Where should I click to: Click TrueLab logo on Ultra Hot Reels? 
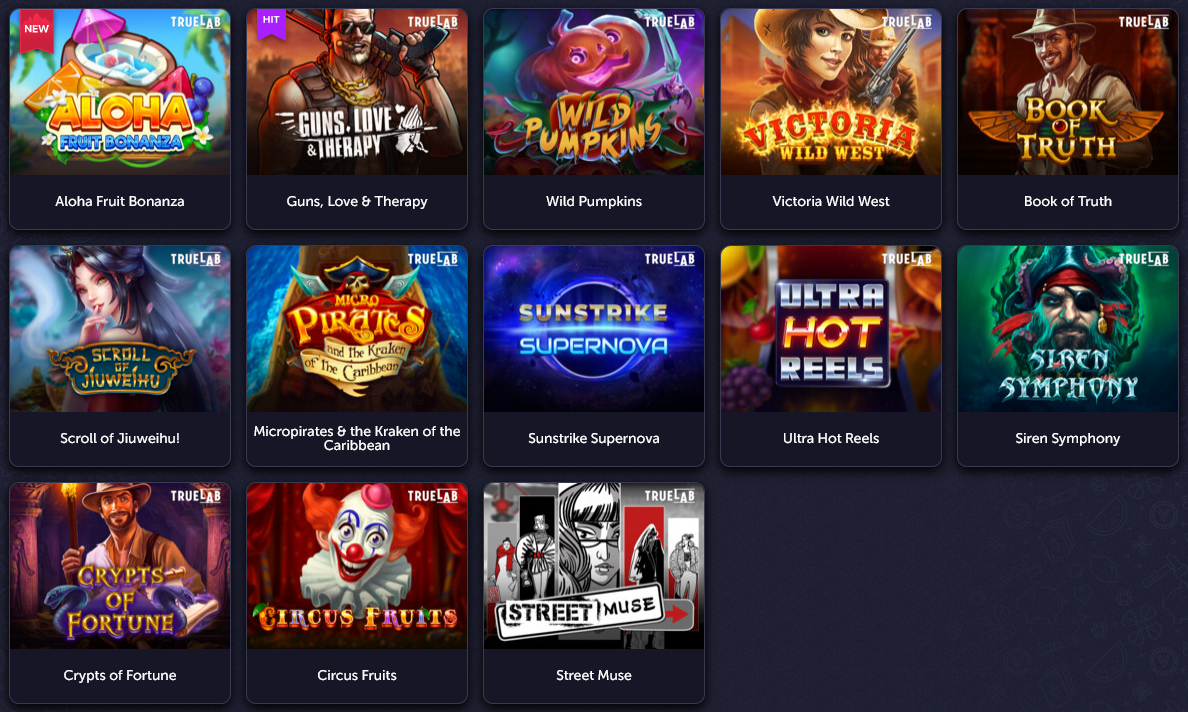click(x=906, y=259)
